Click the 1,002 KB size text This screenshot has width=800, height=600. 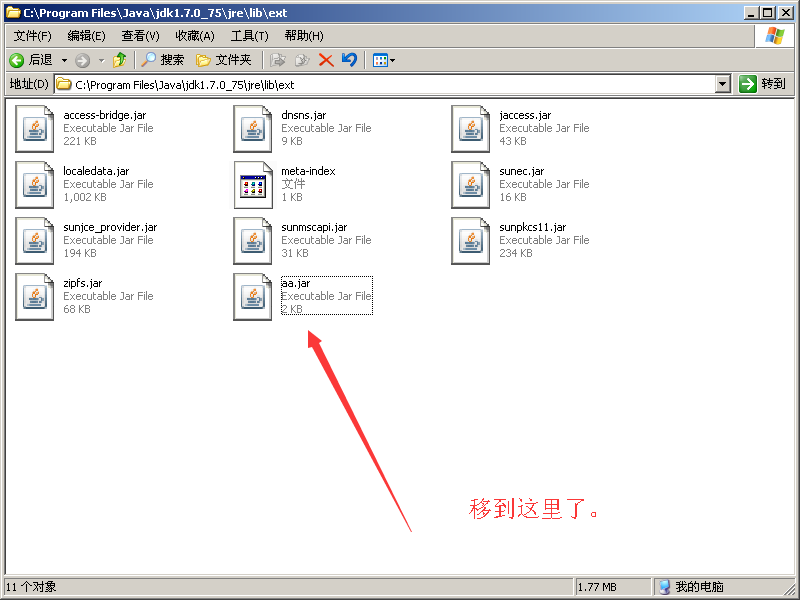coord(85,197)
